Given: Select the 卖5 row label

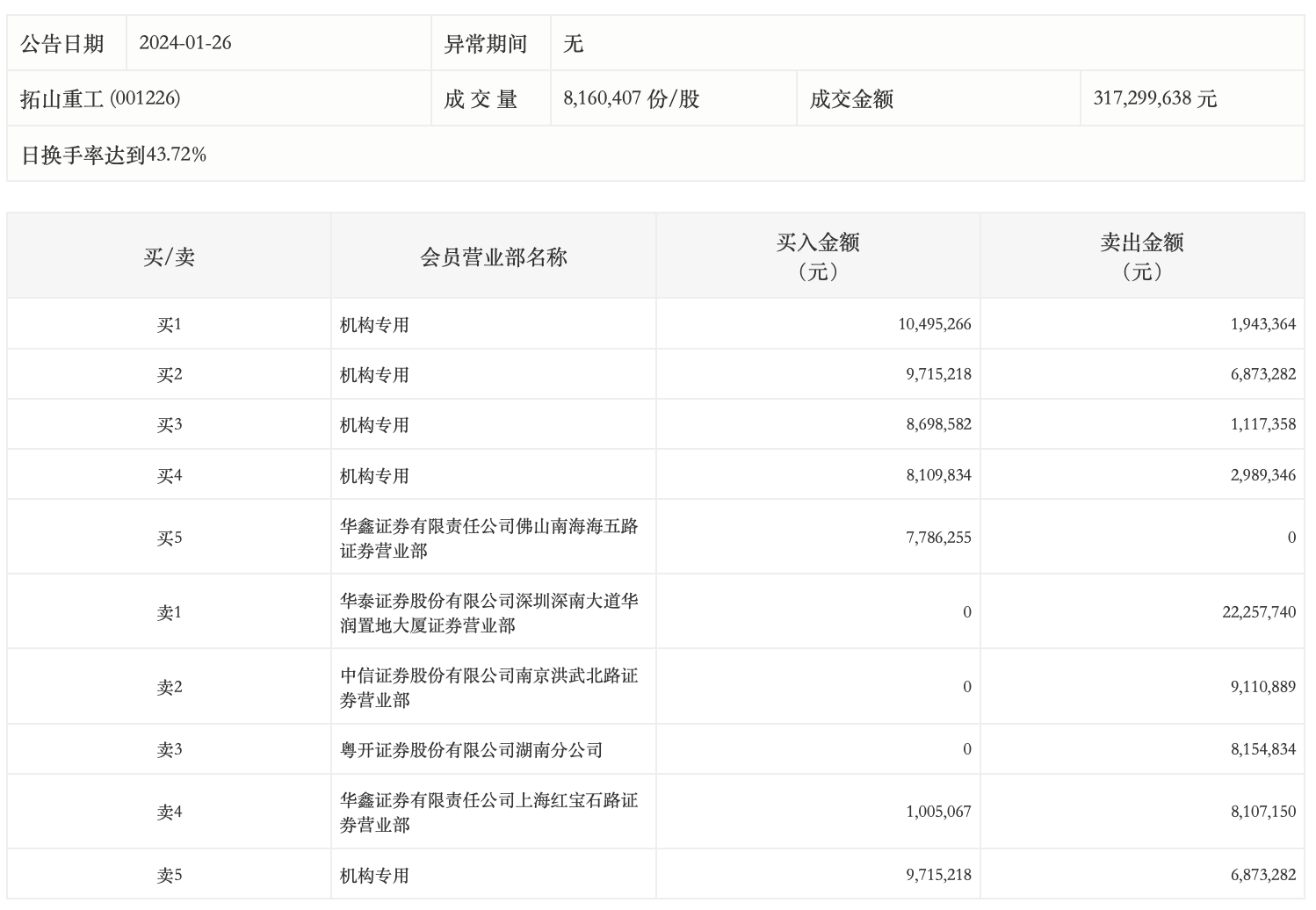Looking at the screenshot, I should (169, 875).
